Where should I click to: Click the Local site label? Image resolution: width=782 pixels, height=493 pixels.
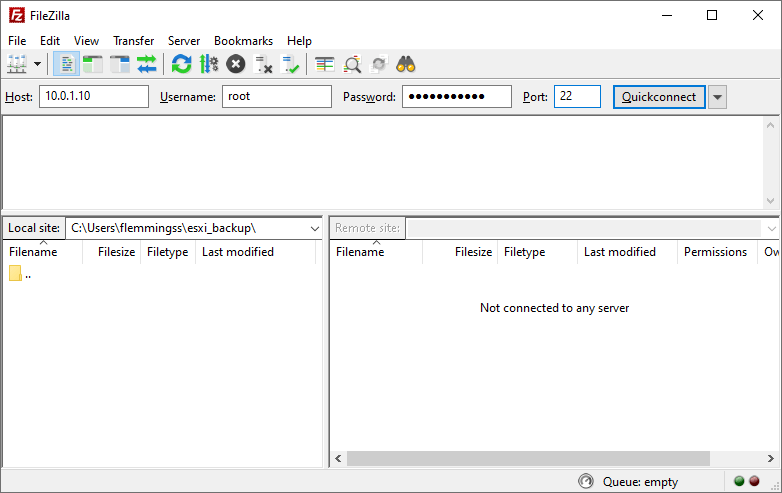(x=34, y=228)
